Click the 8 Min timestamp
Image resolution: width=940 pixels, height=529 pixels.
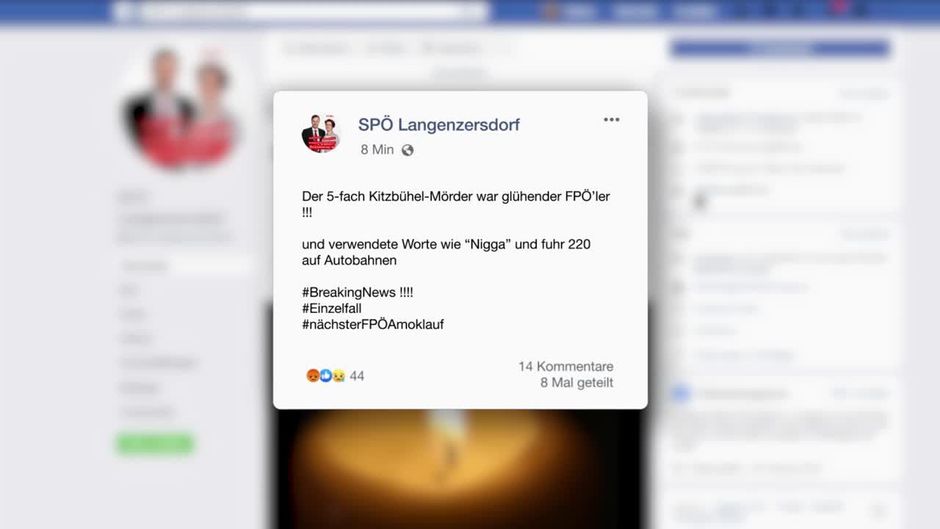click(x=377, y=149)
